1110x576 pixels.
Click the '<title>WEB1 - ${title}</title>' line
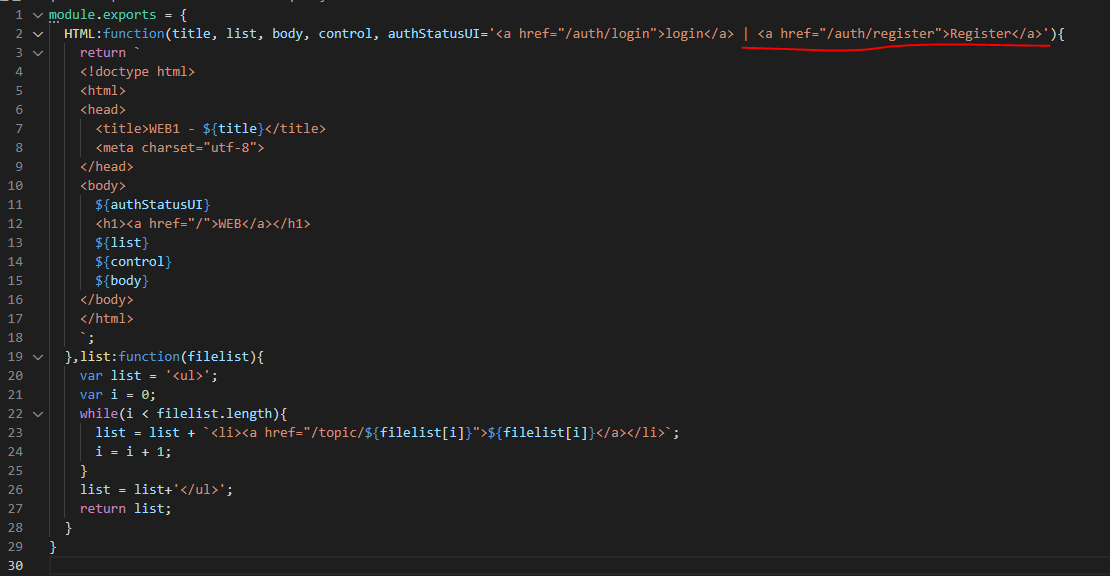click(x=210, y=129)
